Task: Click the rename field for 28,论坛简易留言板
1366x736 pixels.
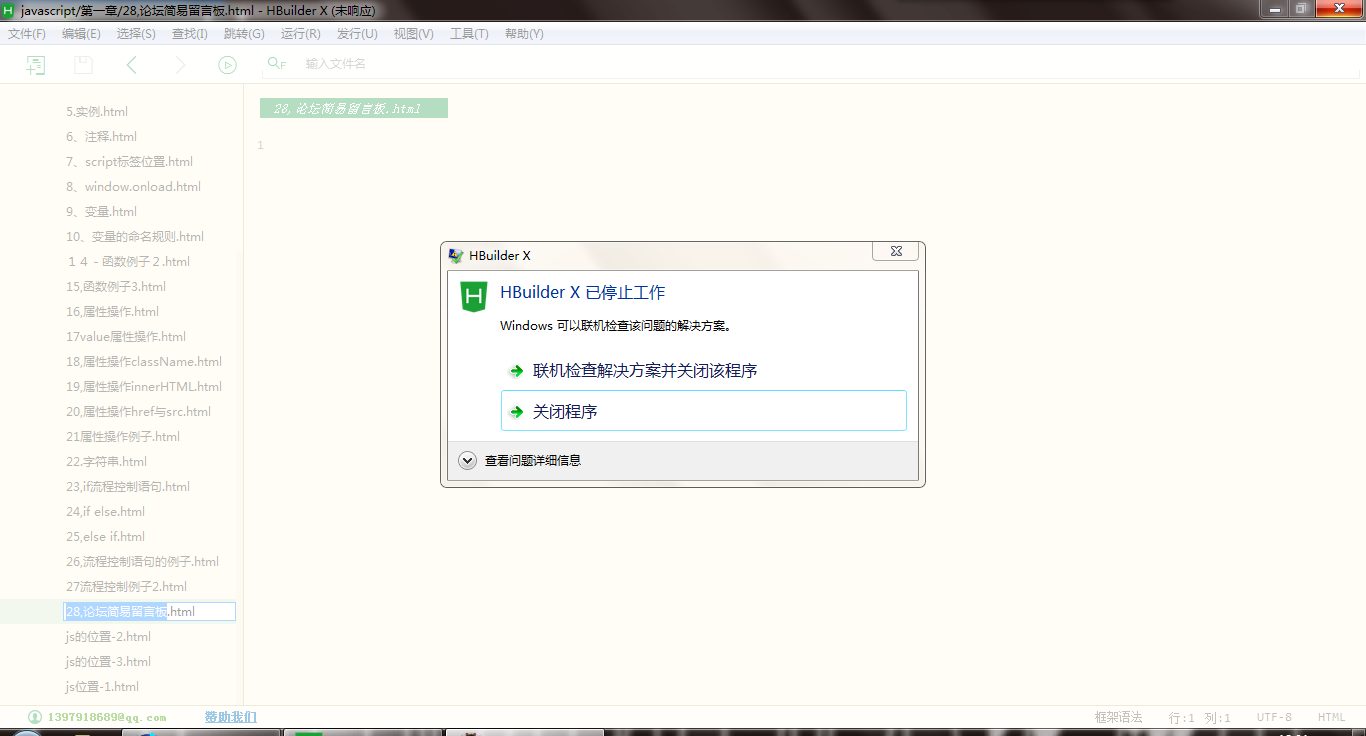Action: pos(150,611)
